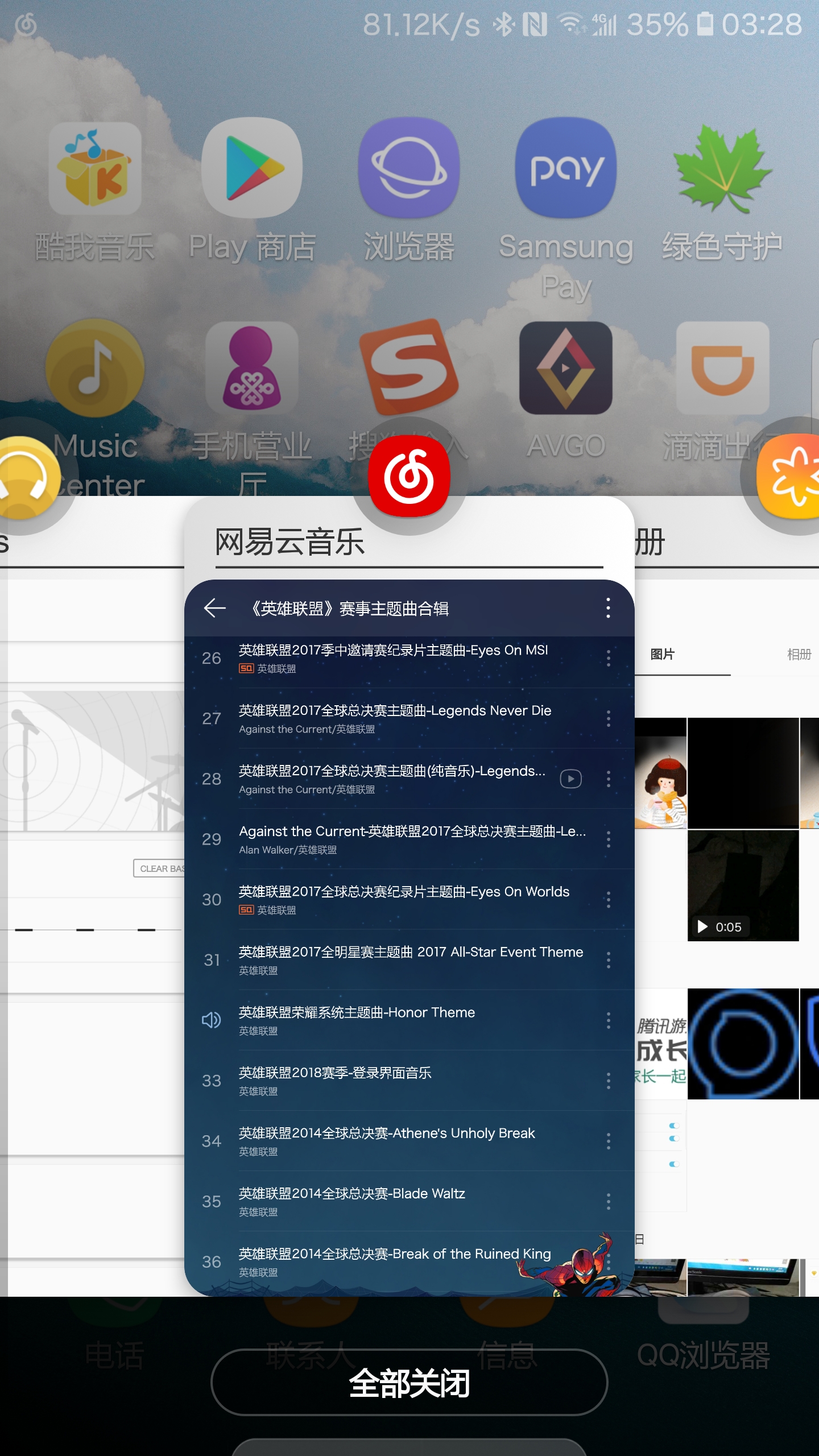The height and width of the screenshot is (1456, 819).
Task: Open the 腾讯游戏 成长 screenshot thumbnail in Gallery
Action: coord(661,1044)
